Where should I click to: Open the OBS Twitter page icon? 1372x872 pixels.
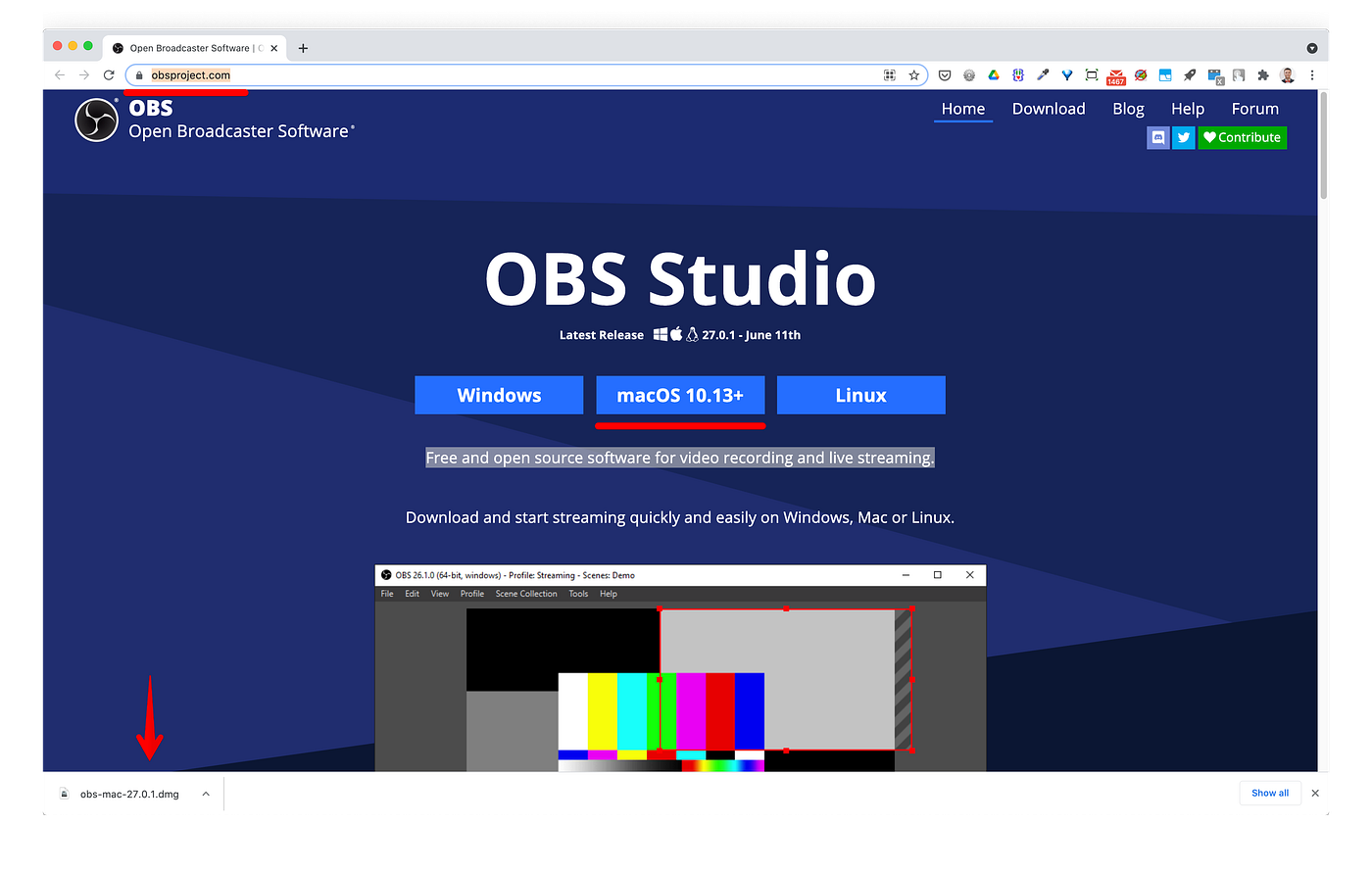1184,138
